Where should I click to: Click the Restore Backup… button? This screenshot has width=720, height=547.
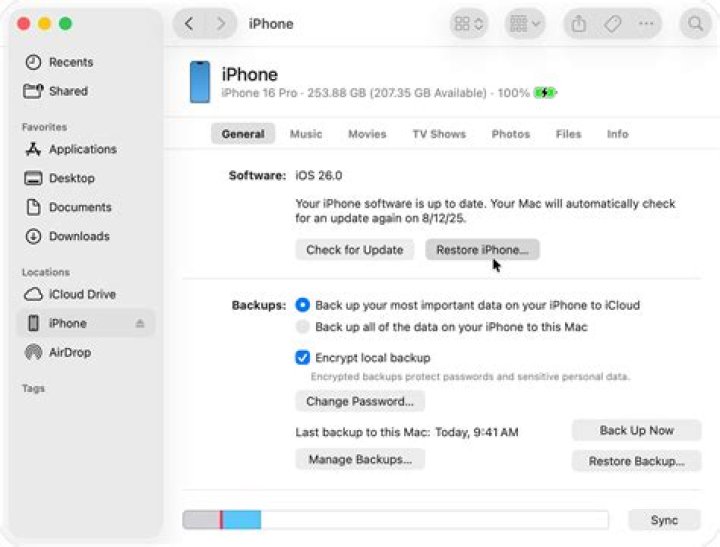636,461
